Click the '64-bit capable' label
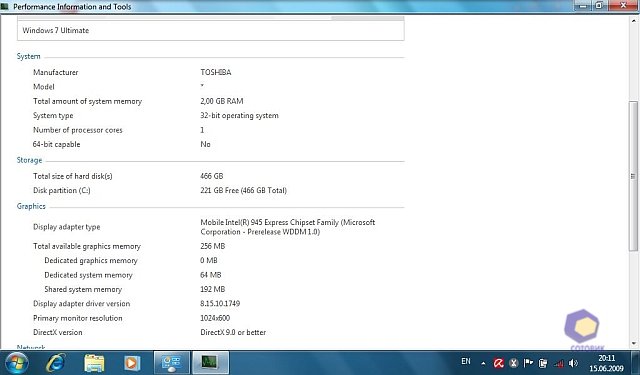 coord(56,144)
